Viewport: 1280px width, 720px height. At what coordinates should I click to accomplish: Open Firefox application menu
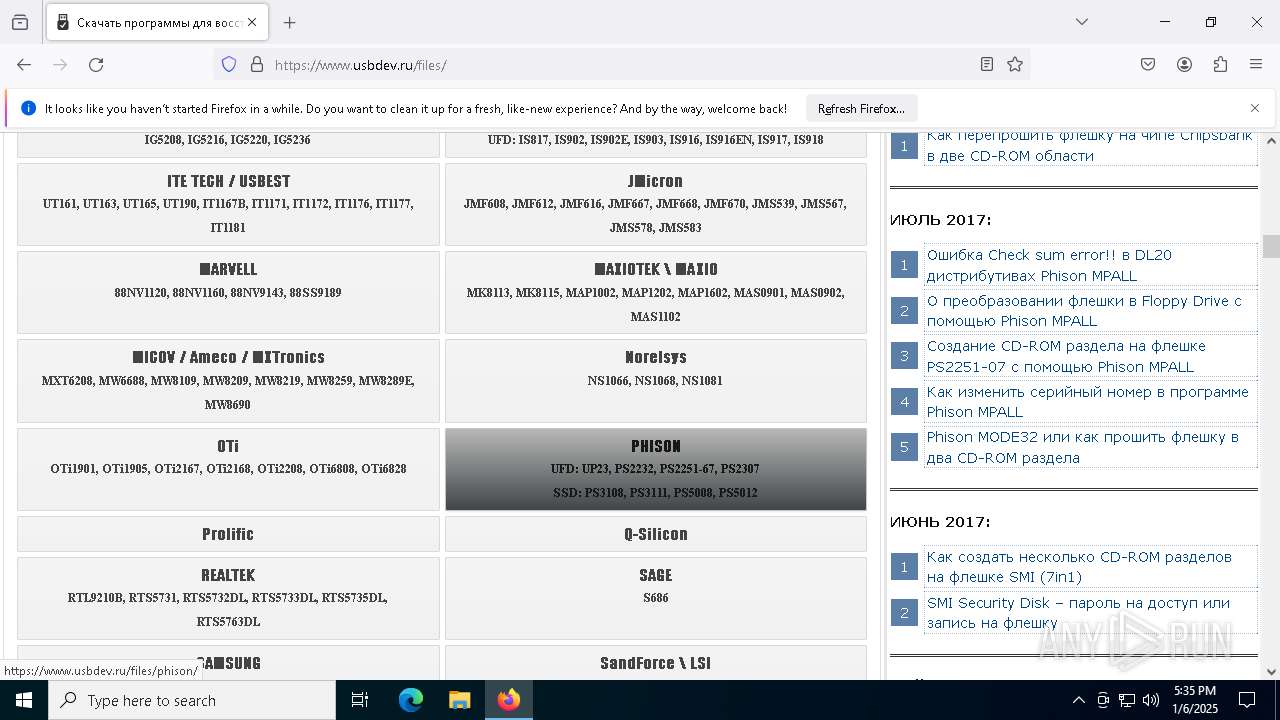click(x=1256, y=65)
